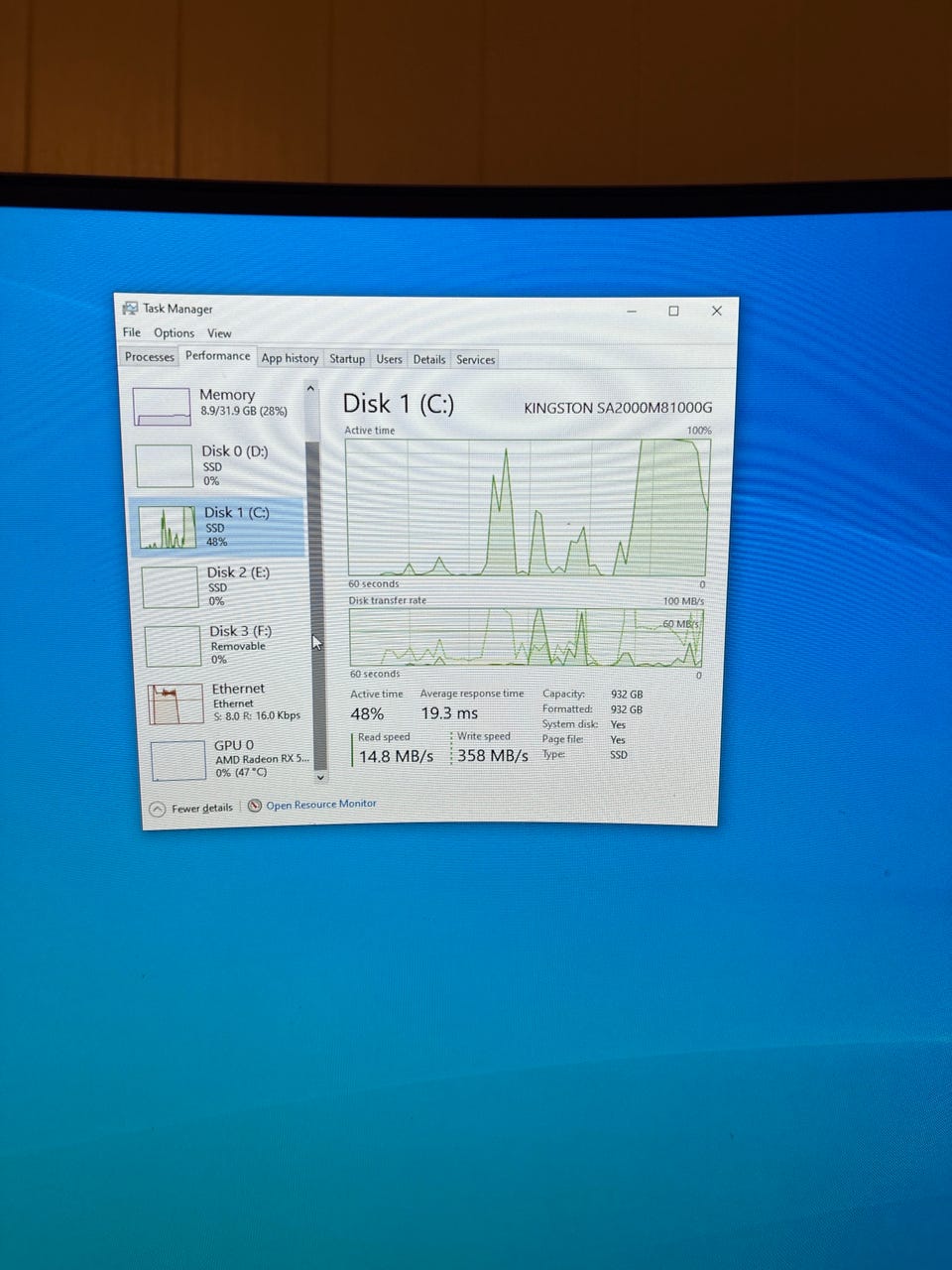Close the Task Manager window
The height and width of the screenshot is (1270, 952).
(716, 311)
